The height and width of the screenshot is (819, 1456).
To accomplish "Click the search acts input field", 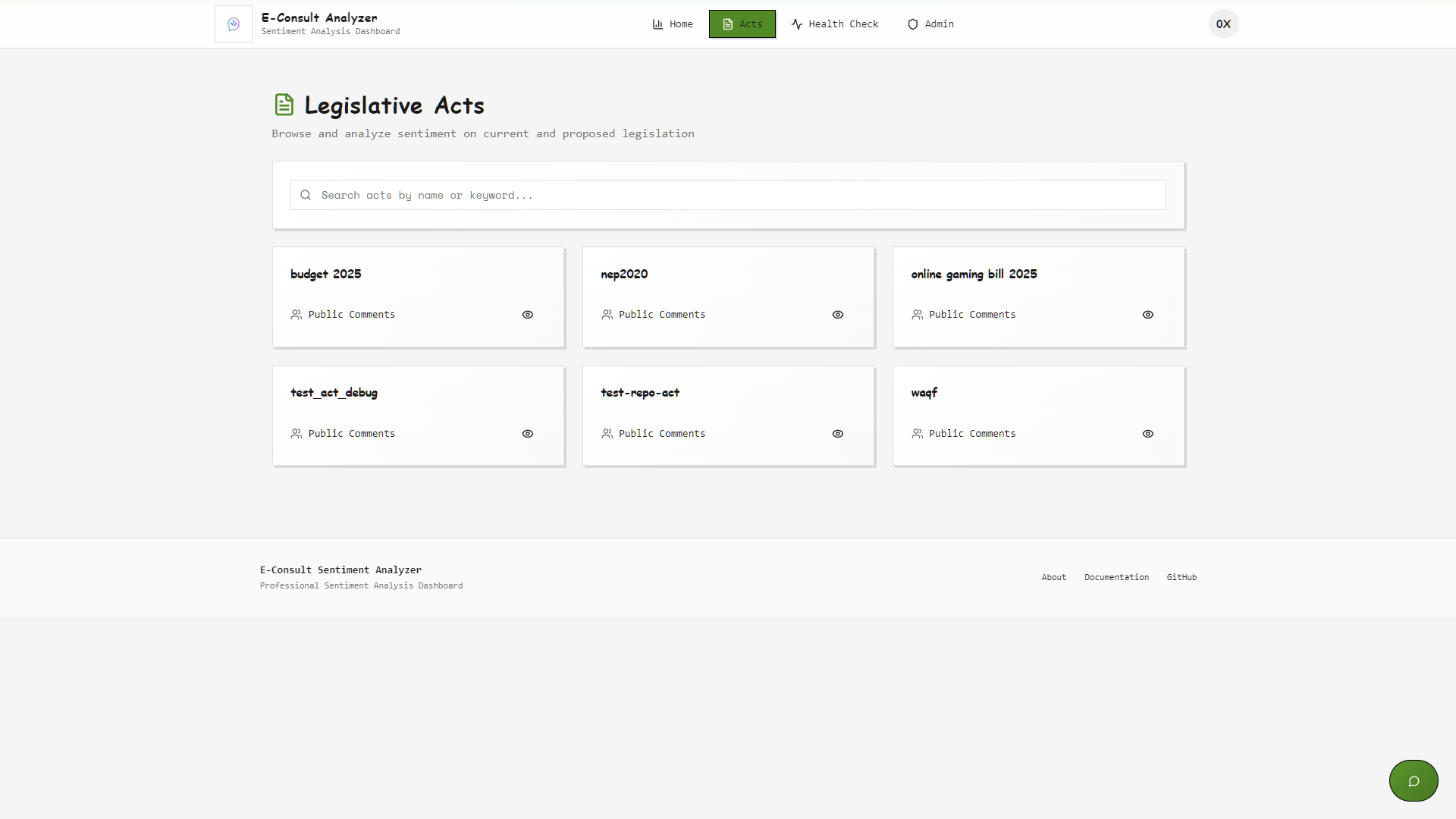I will [728, 195].
